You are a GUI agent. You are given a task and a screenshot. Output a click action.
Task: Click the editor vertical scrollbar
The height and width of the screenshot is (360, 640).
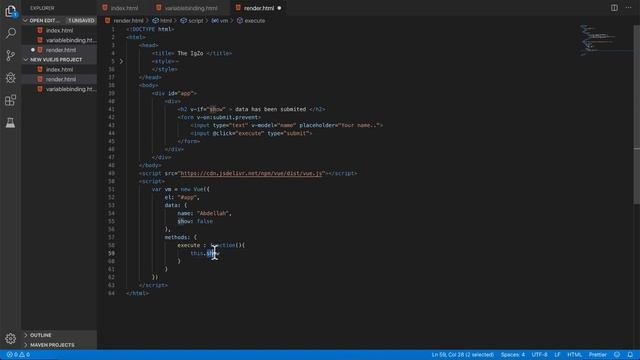[636, 114]
